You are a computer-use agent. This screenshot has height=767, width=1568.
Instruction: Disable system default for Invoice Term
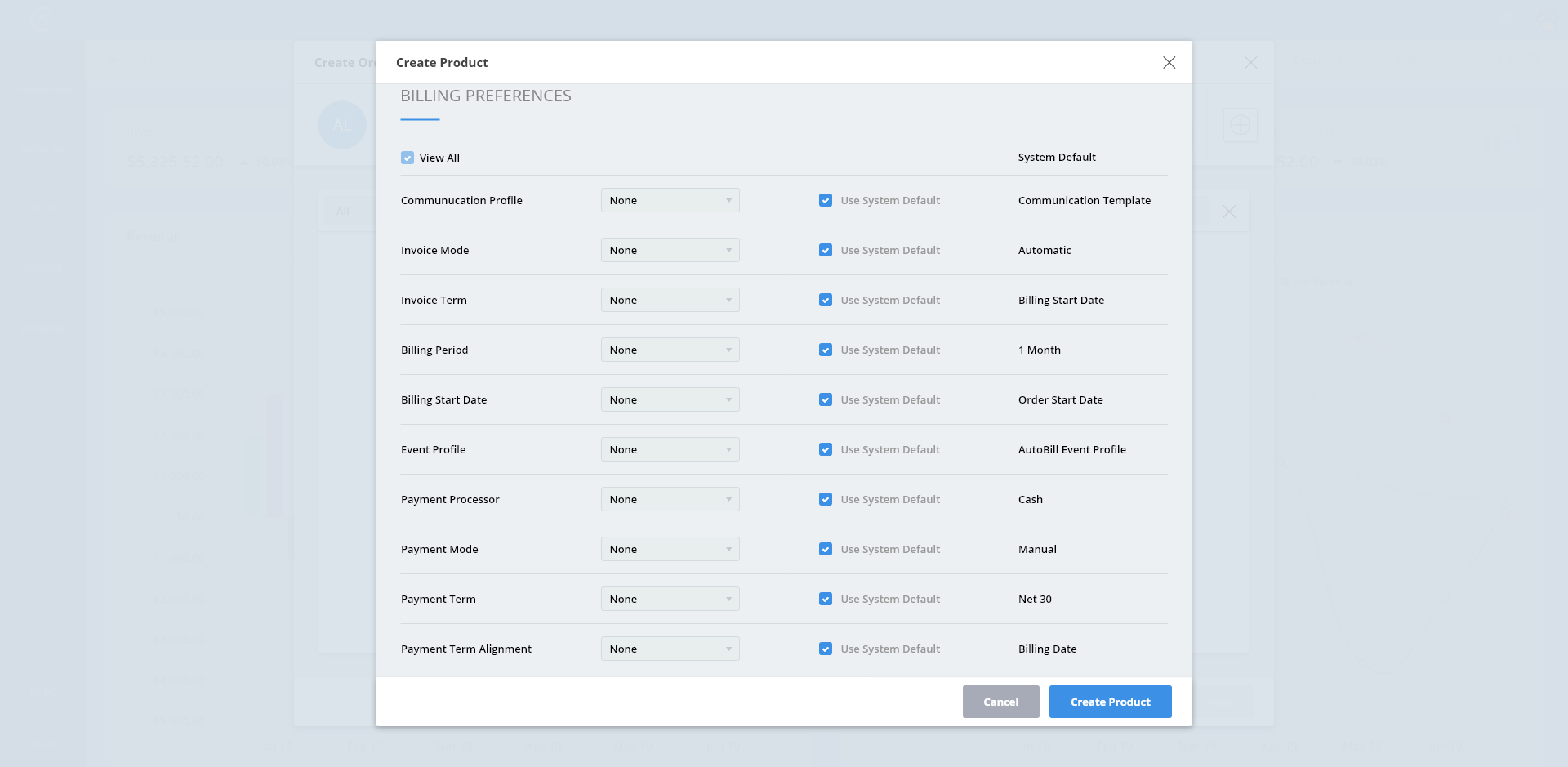(x=826, y=300)
